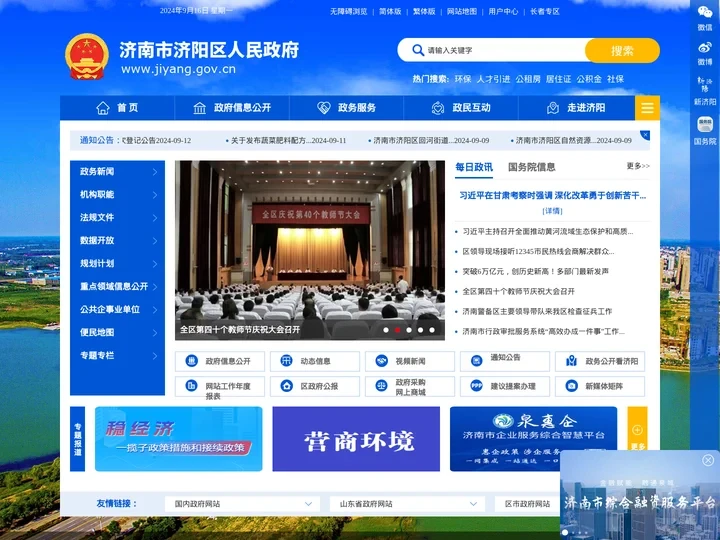Click the icon of 政府信息公开 shortcut tile

point(191,361)
